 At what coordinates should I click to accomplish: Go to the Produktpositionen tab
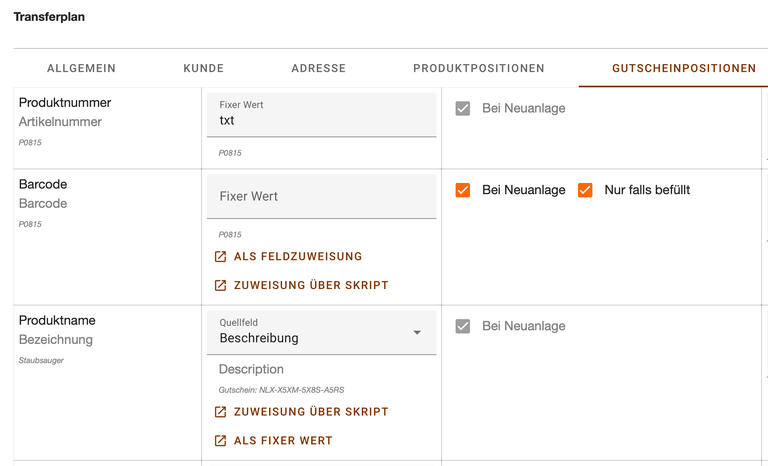479,68
